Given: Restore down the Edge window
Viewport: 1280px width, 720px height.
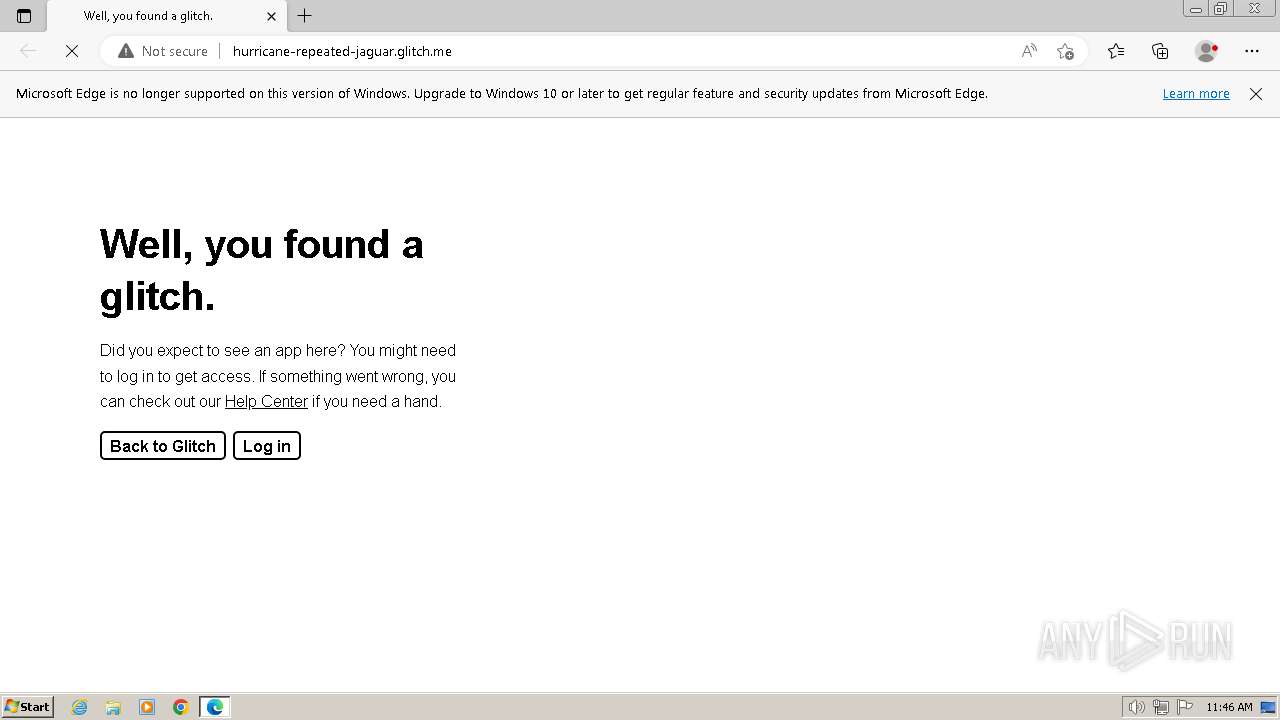Looking at the screenshot, I should (x=1221, y=9).
